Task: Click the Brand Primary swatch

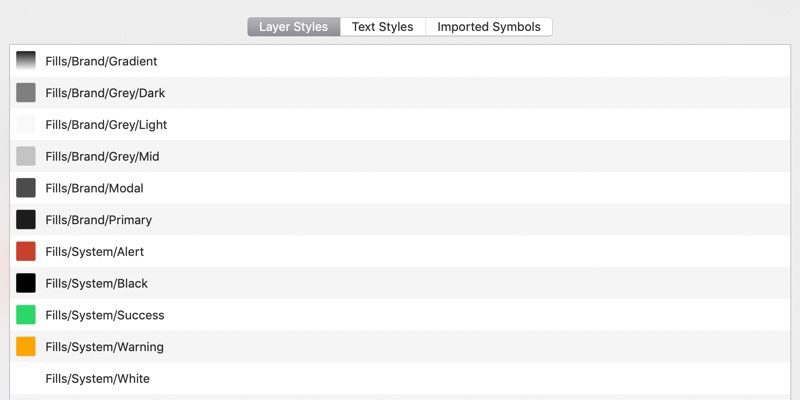Action: pyautogui.click(x=26, y=220)
